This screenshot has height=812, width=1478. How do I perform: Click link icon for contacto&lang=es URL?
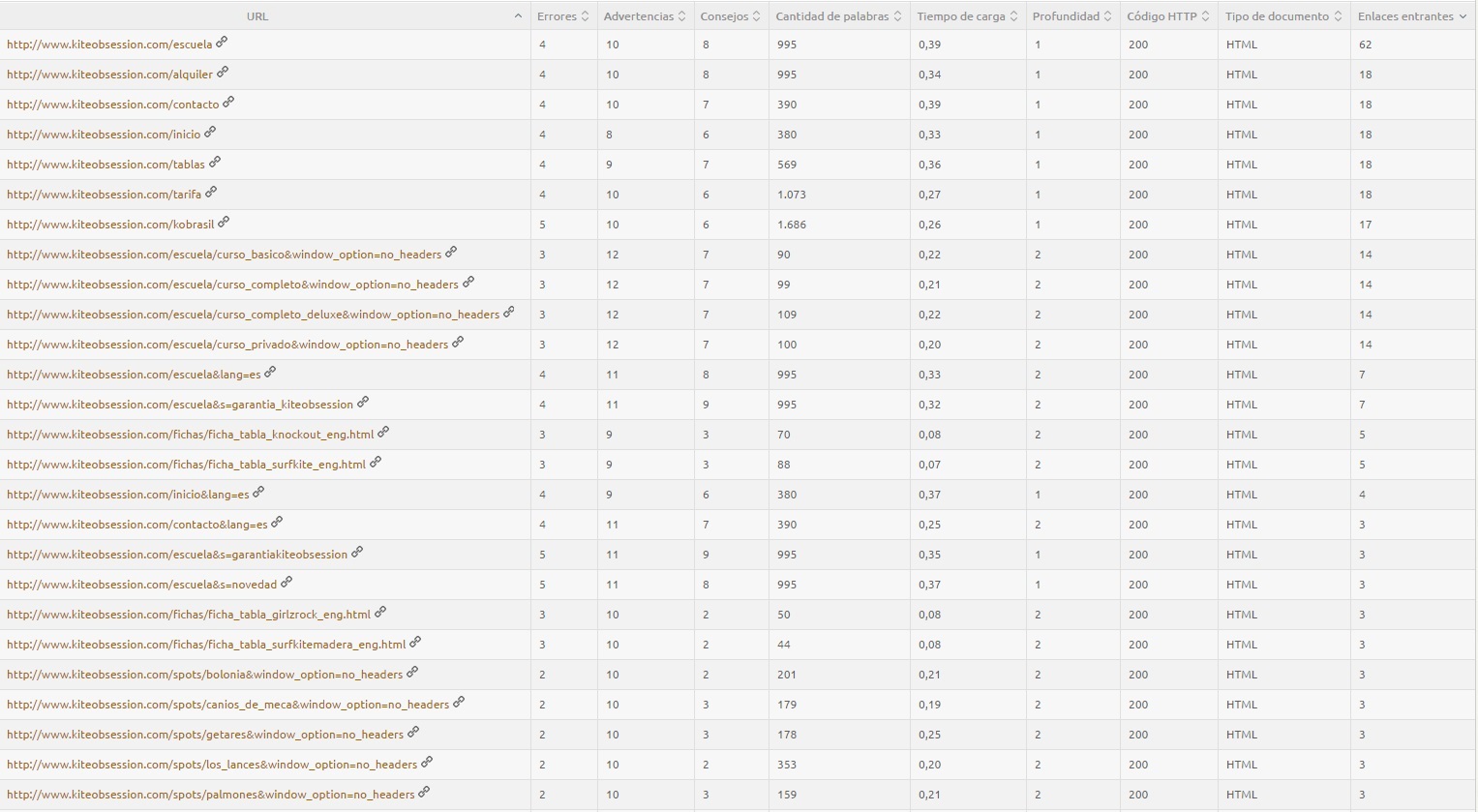(277, 522)
